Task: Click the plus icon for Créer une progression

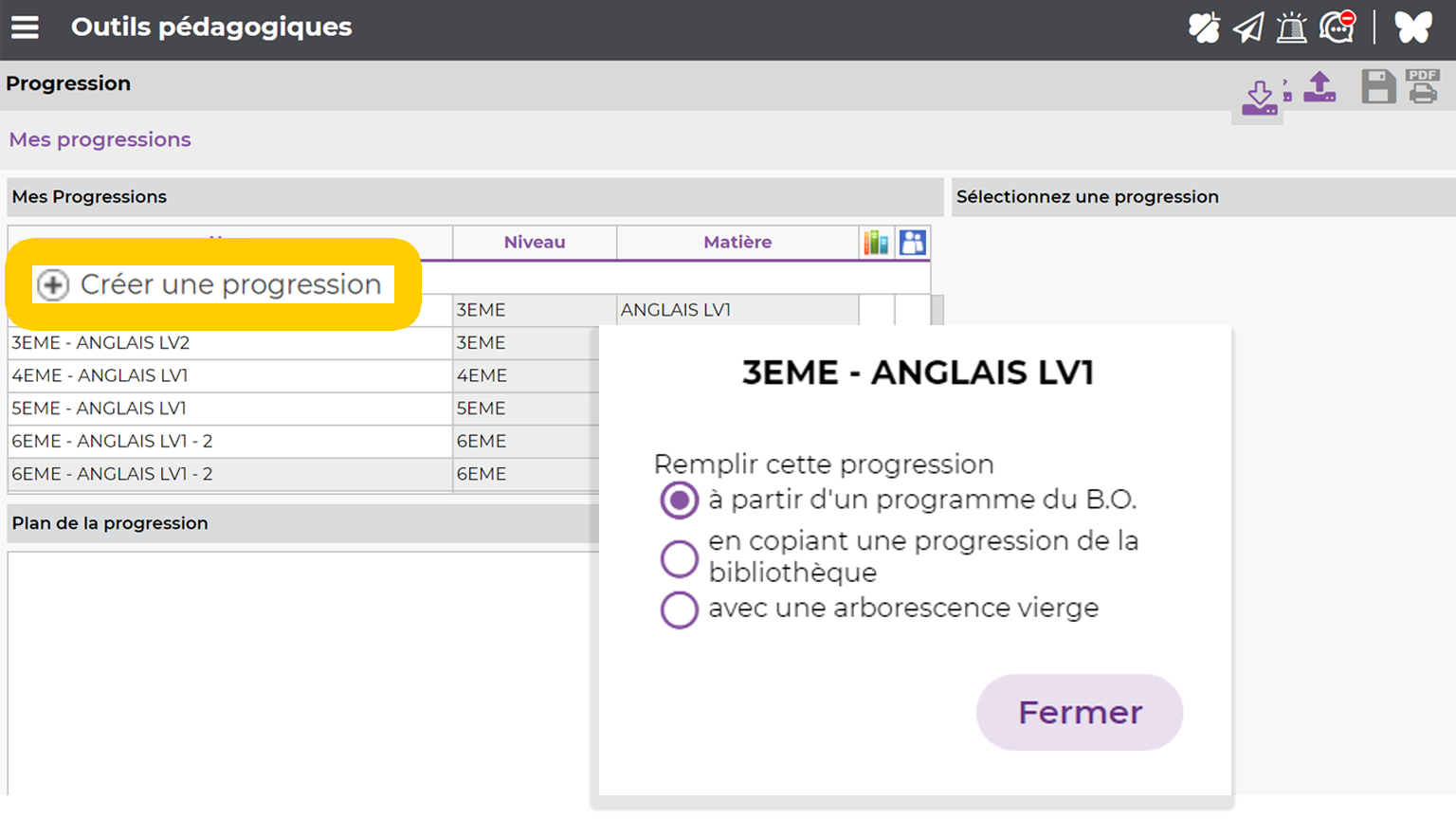Action: tap(53, 284)
